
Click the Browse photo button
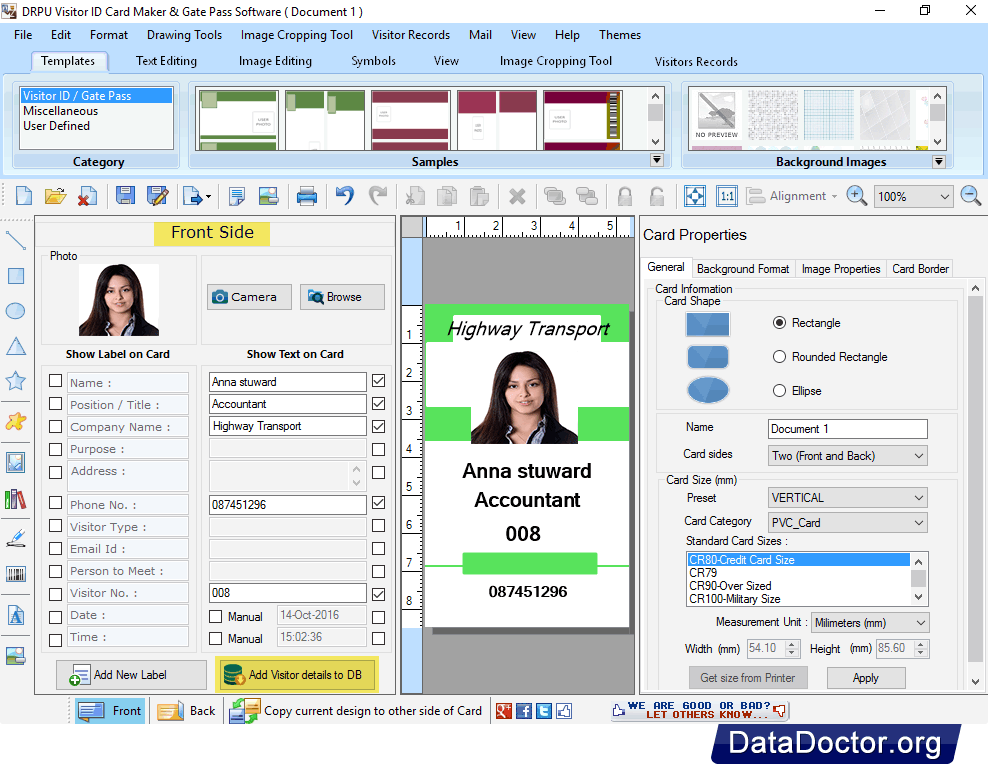click(x=342, y=297)
